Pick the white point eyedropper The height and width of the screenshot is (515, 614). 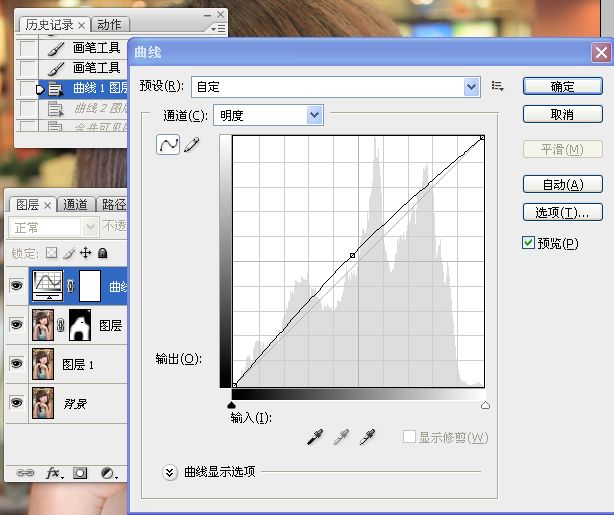(x=367, y=437)
